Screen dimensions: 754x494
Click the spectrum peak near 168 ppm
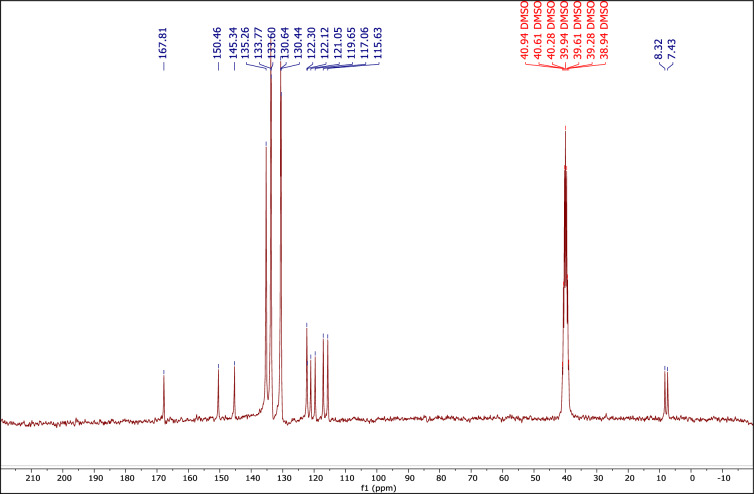pyautogui.click(x=164, y=374)
